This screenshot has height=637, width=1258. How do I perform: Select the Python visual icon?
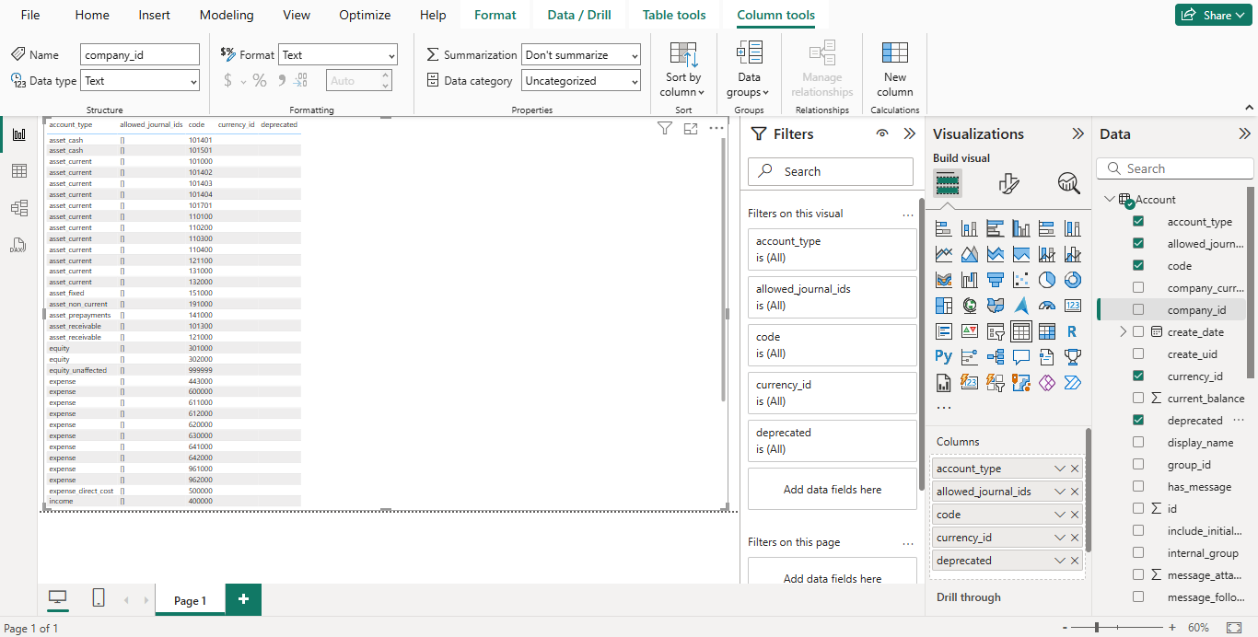point(943,356)
